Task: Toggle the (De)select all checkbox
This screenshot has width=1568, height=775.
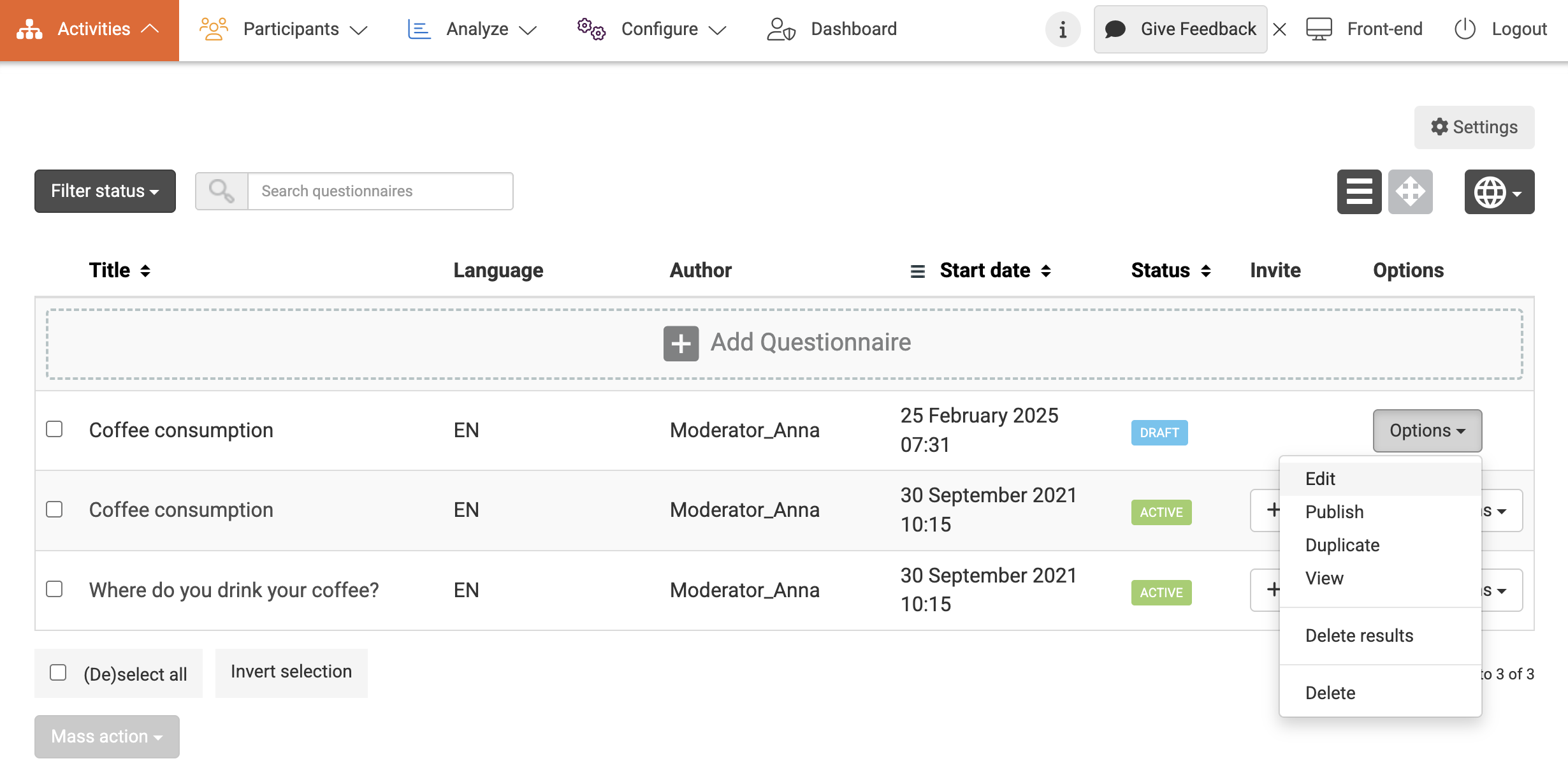Action: point(58,673)
